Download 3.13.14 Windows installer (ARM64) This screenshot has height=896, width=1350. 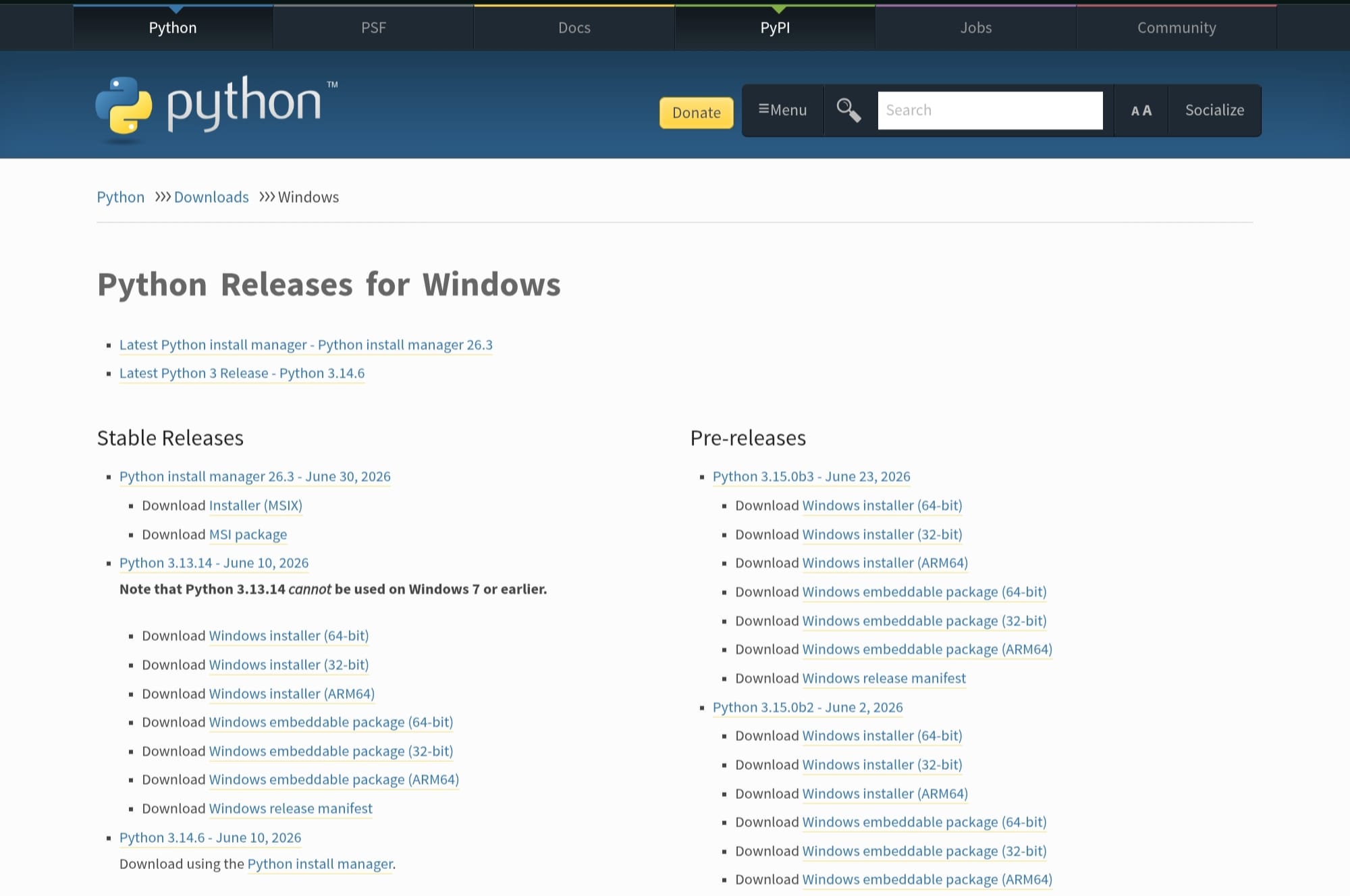[292, 694]
